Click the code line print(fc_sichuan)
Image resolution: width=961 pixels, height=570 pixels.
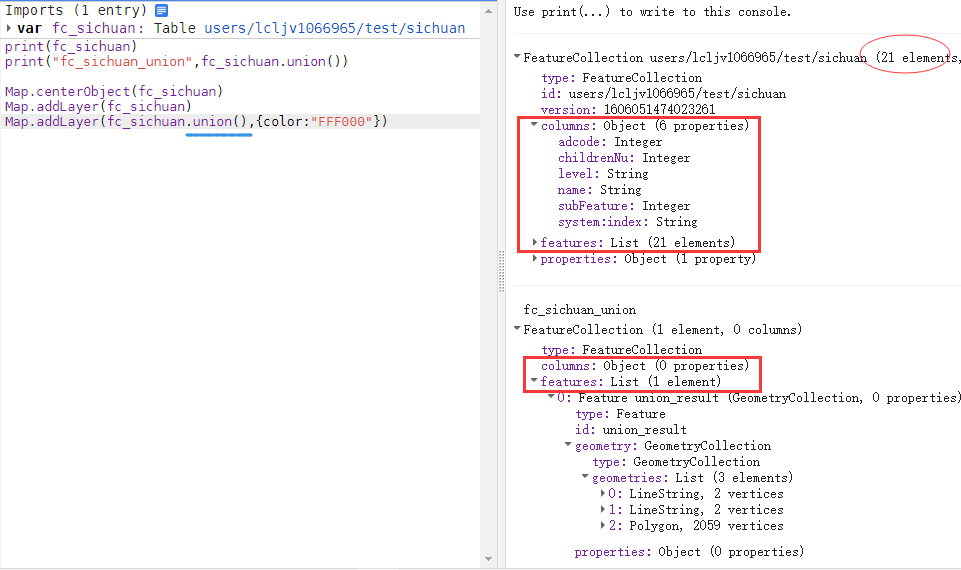pyautogui.click(x=71, y=46)
